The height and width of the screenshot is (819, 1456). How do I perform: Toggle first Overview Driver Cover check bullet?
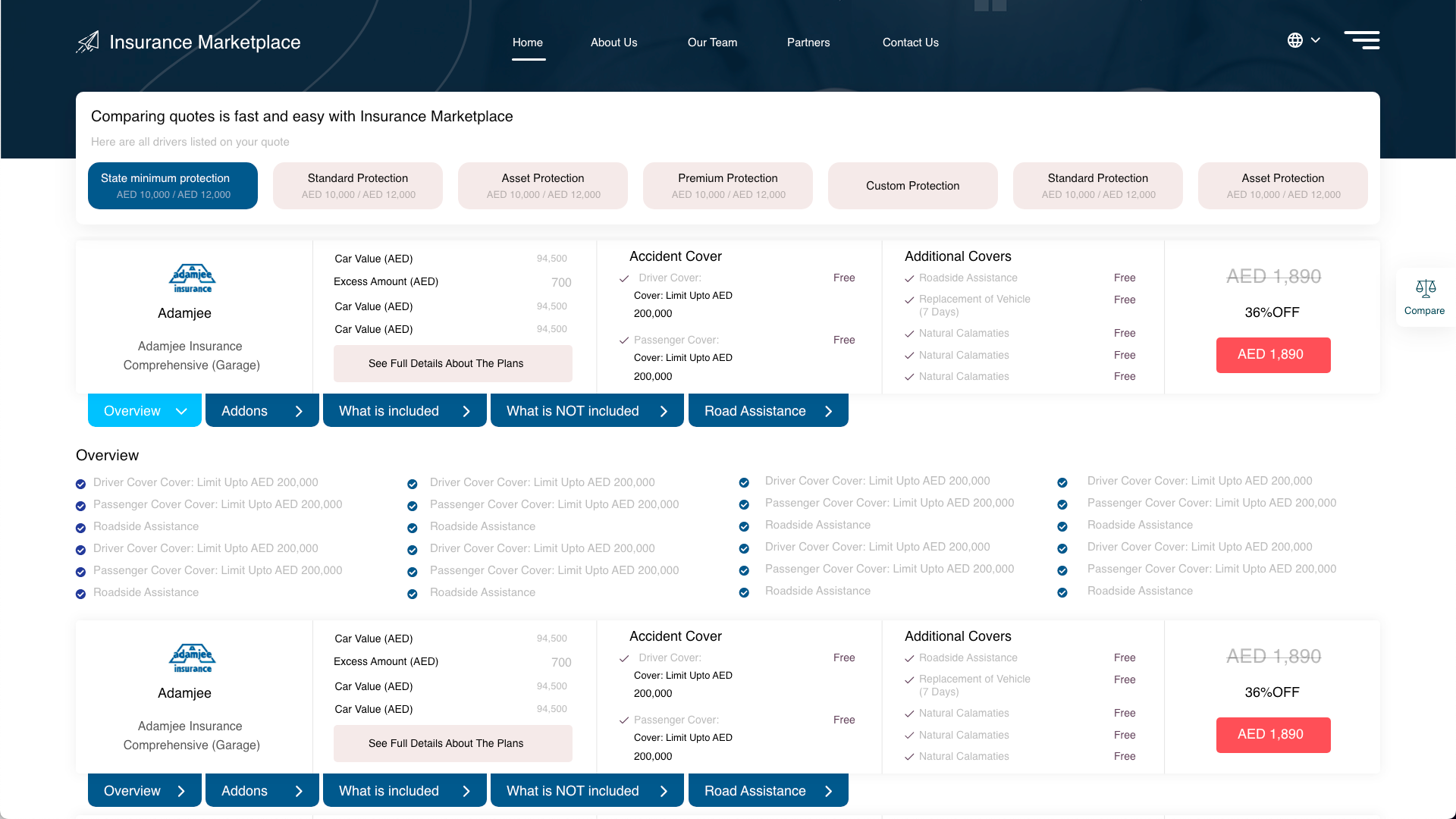point(80,484)
